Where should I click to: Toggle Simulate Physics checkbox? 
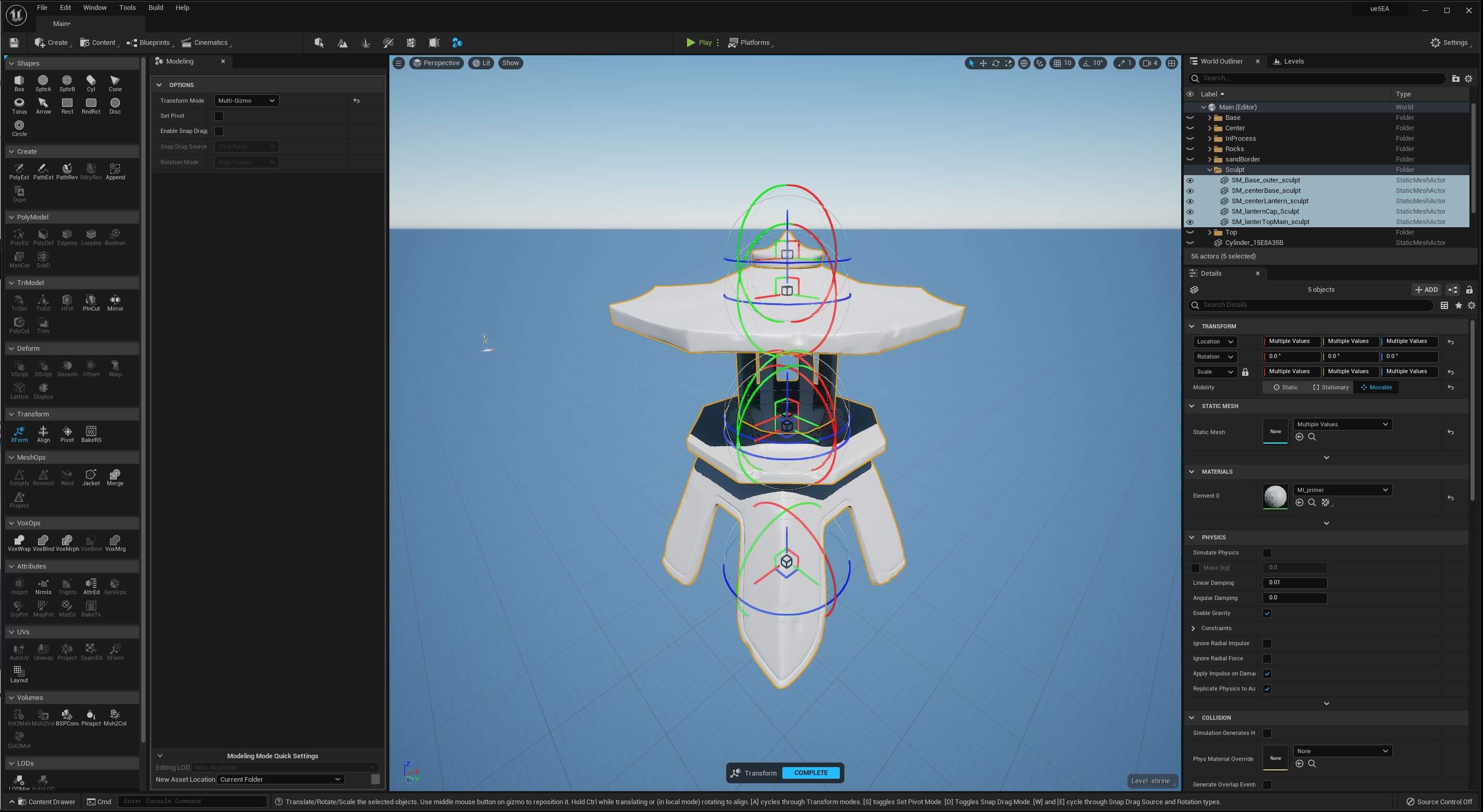(x=1266, y=552)
